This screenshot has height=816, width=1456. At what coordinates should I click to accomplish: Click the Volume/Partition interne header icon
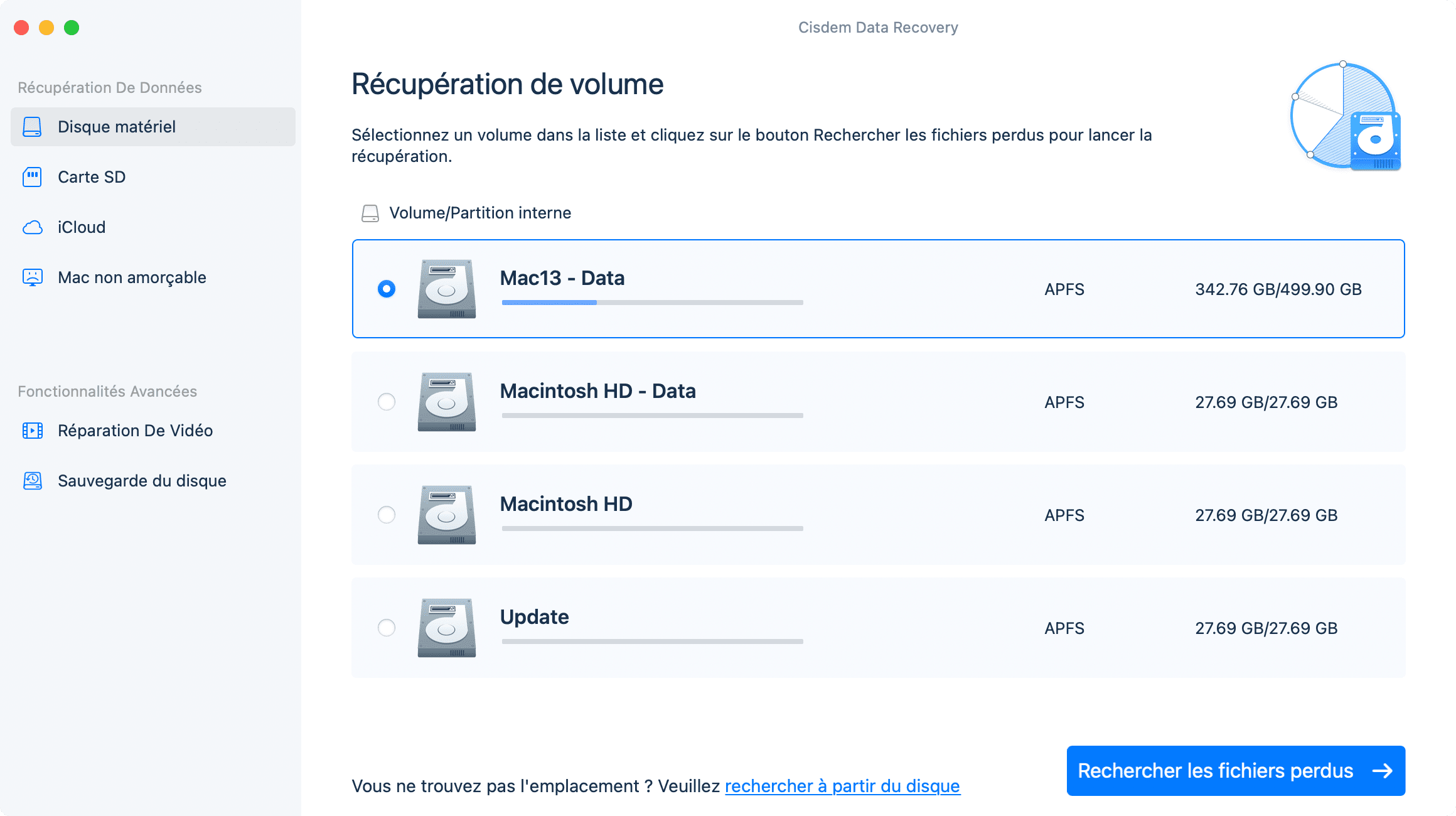370,213
